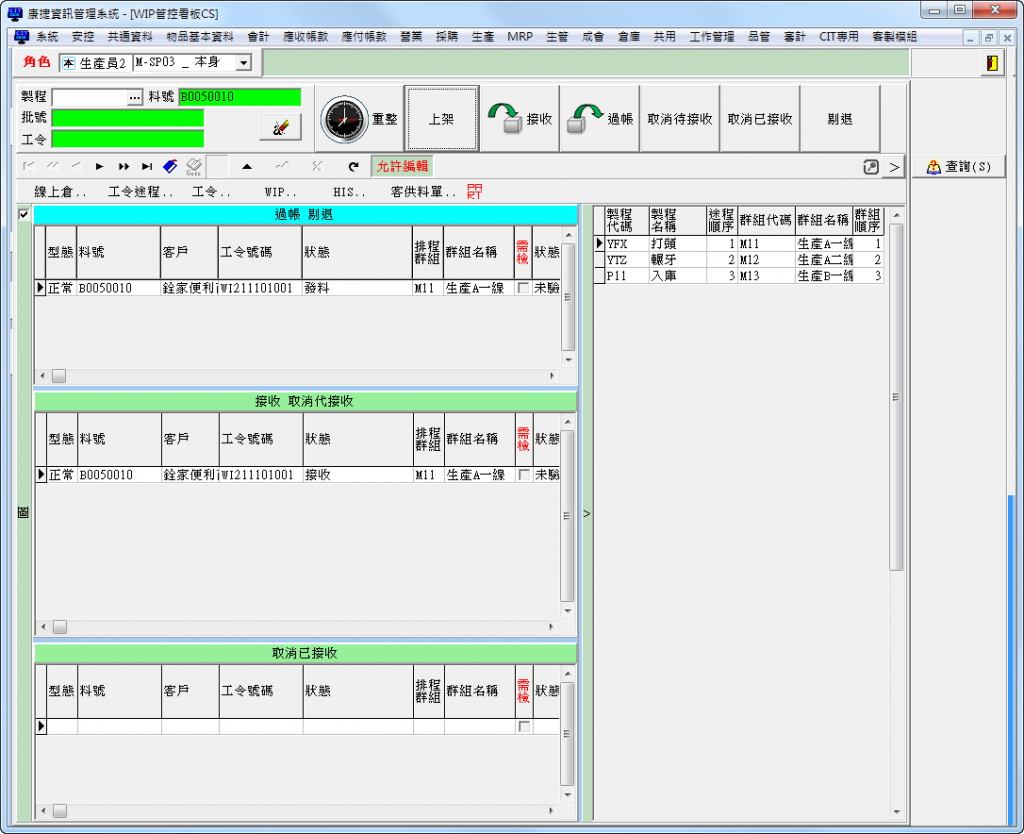Click the clear-fields eraser icon button
This screenshot has height=834, width=1024.
tap(280, 127)
